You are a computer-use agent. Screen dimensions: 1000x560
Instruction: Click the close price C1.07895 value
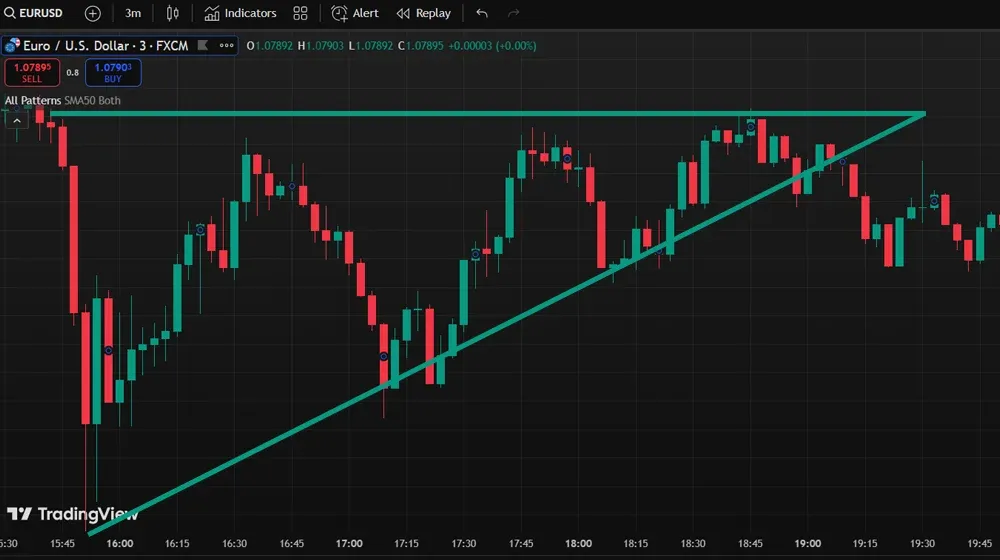420,46
